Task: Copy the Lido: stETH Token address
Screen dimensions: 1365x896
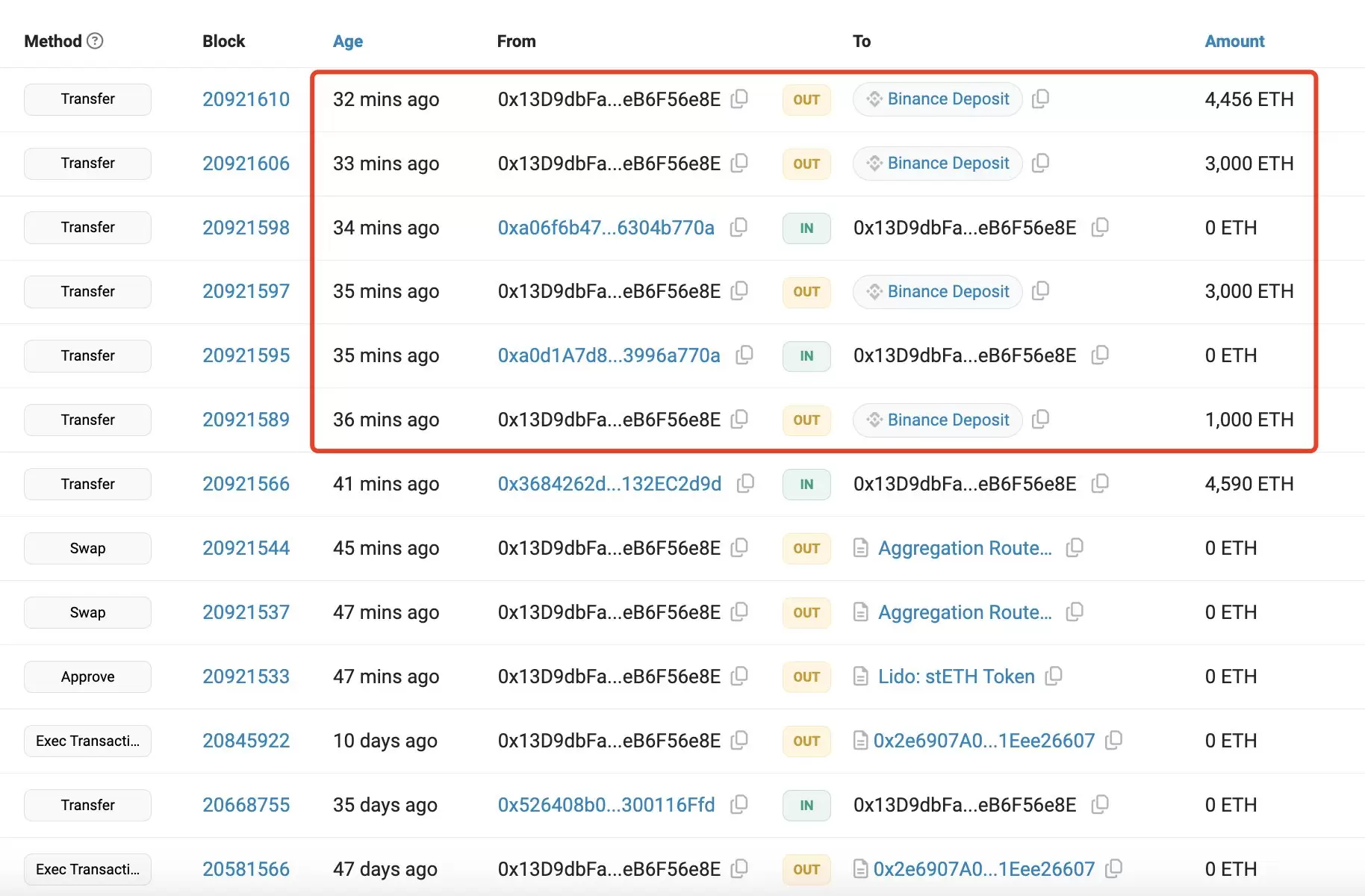Action: [x=1054, y=676]
